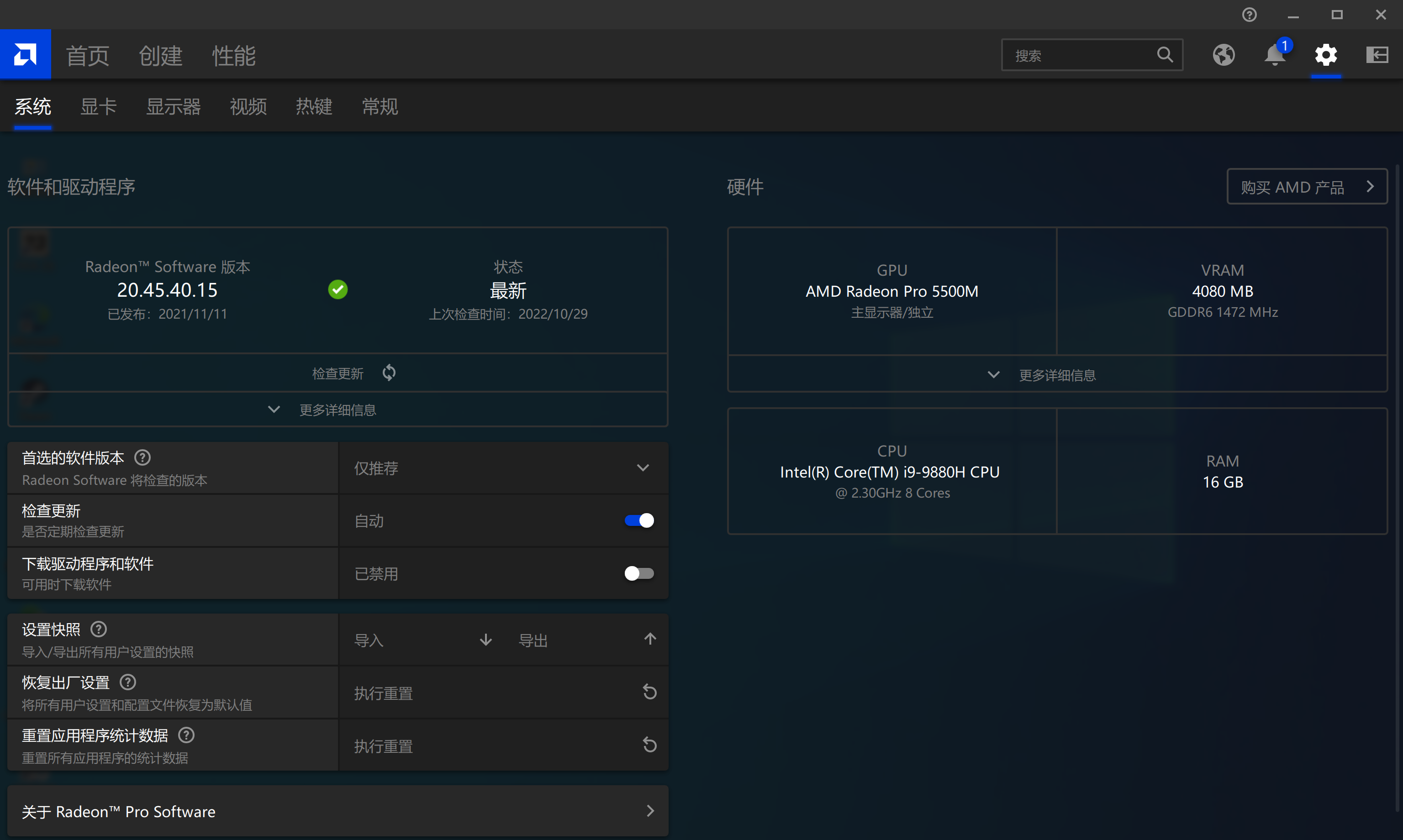Enable the 下载驱动程序和软件 toggle
This screenshot has height=840, width=1403.
coord(638,573)
